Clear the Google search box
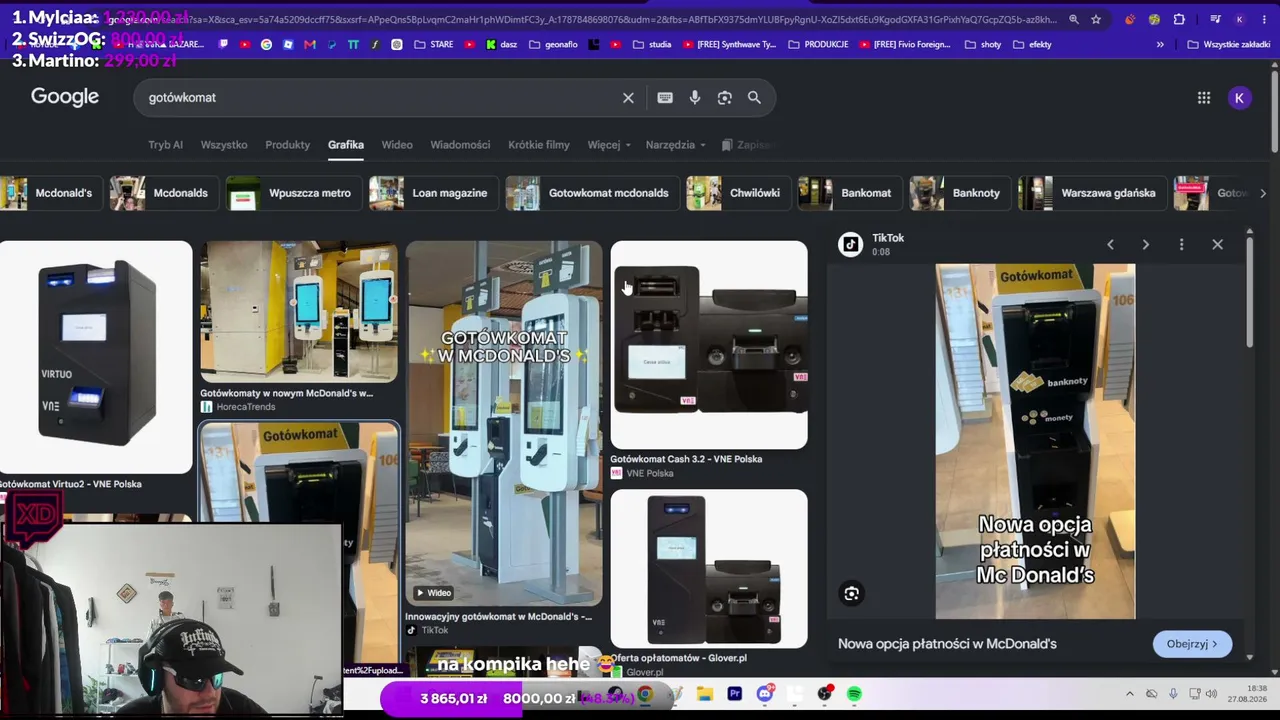This screenshot has height=720, width=1280. click(628, 97)
